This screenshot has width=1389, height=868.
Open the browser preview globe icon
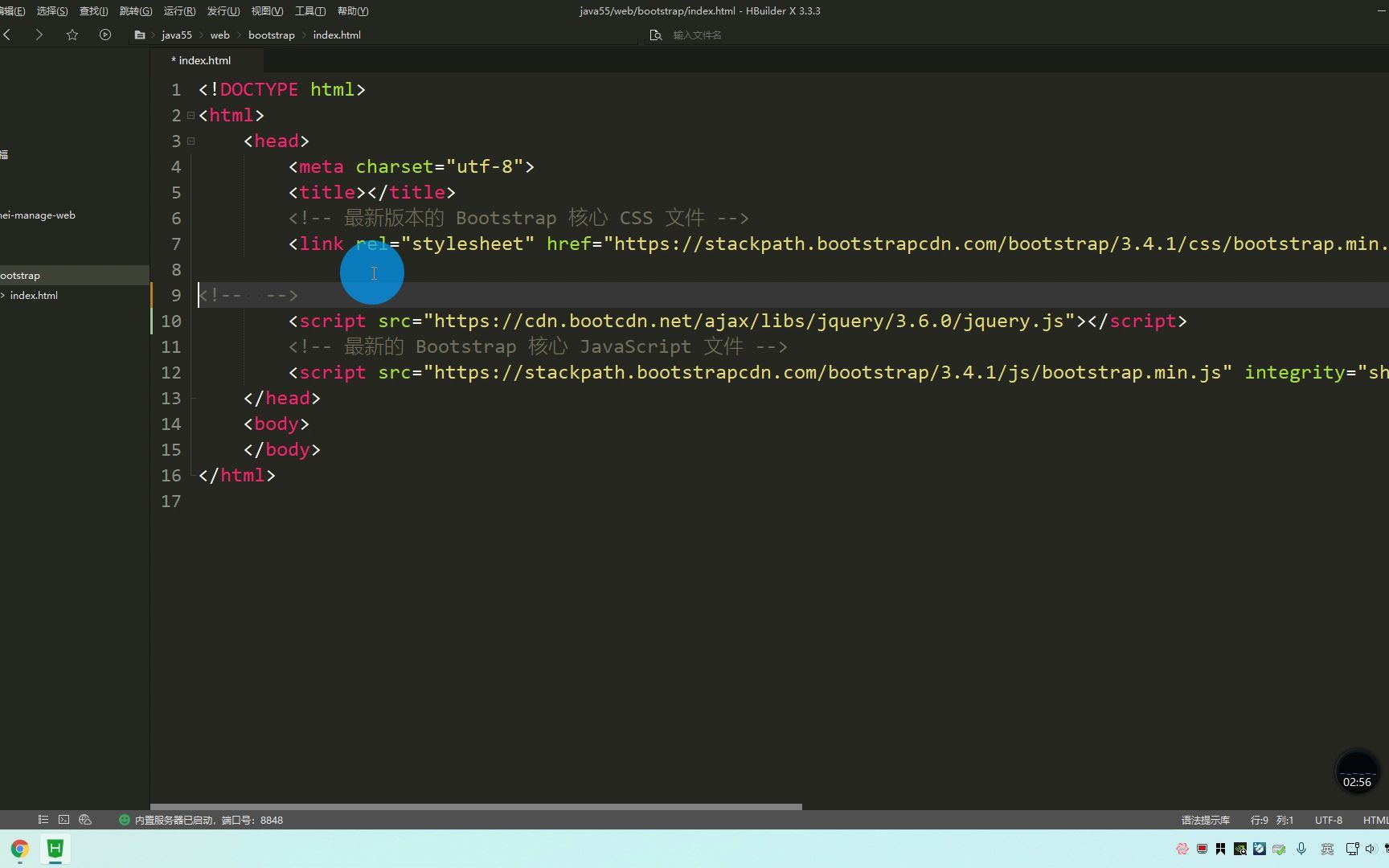[x=85, y=820]
